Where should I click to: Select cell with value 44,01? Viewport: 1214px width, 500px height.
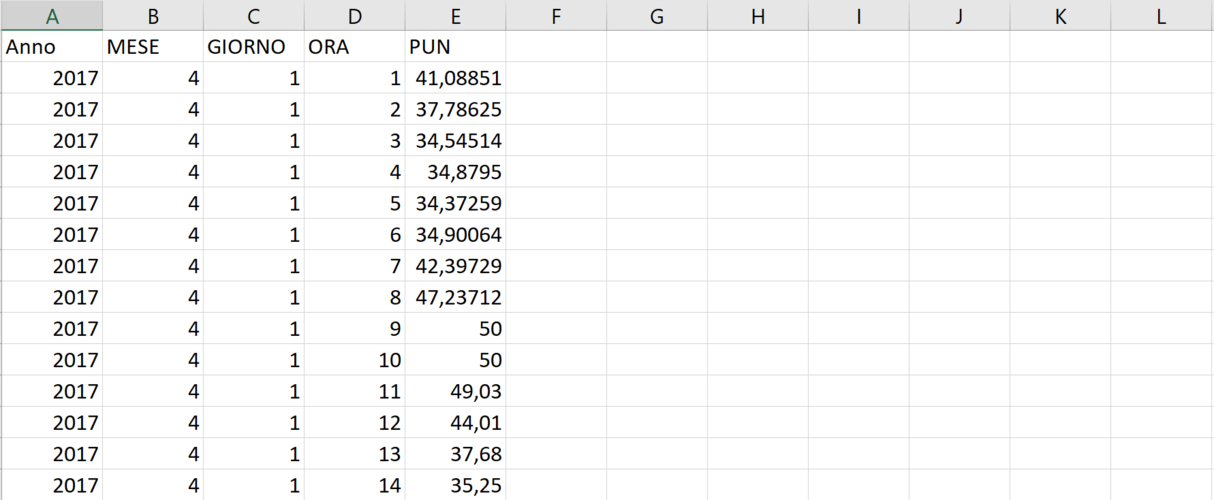tap(456, 423)
